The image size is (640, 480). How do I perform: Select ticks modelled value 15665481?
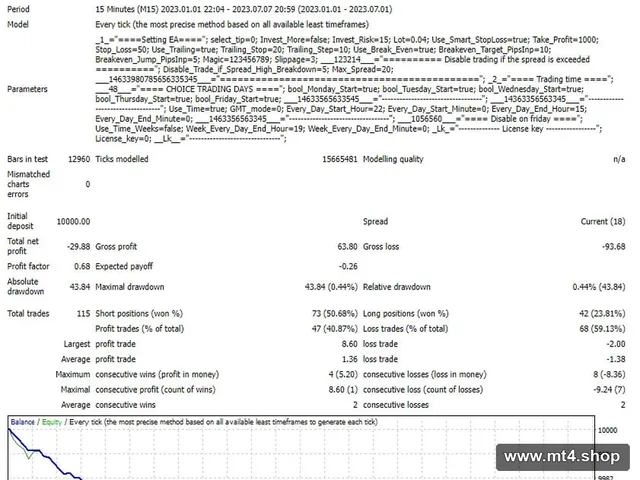340,159
